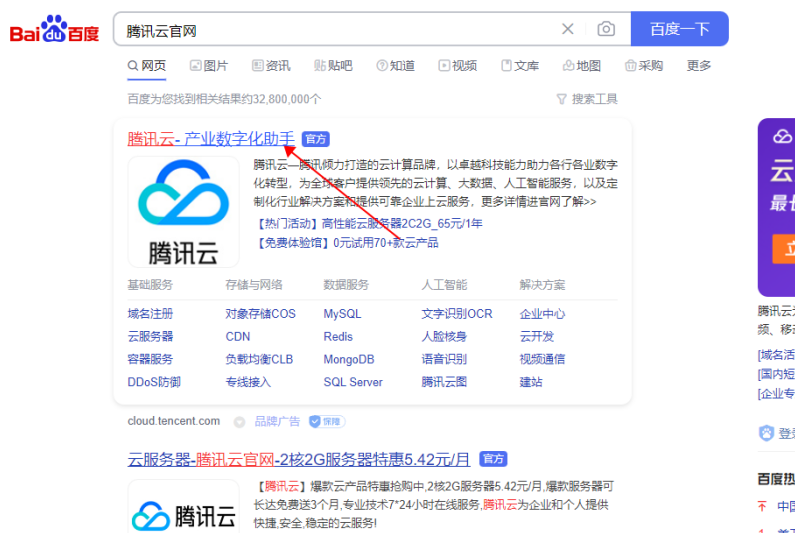Viewport: 795px width, 533px height.
Task: Open the DDoS防御 link
Action: click(x=154, y=382)
